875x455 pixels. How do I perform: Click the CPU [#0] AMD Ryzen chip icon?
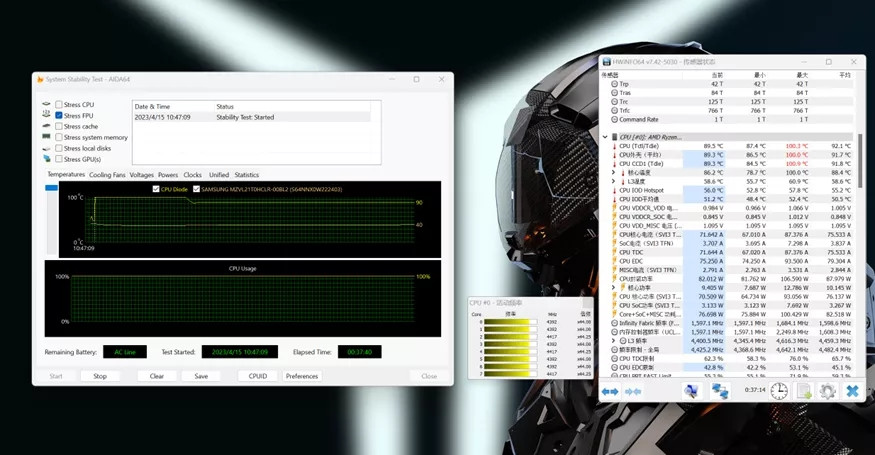click(614, 137)
